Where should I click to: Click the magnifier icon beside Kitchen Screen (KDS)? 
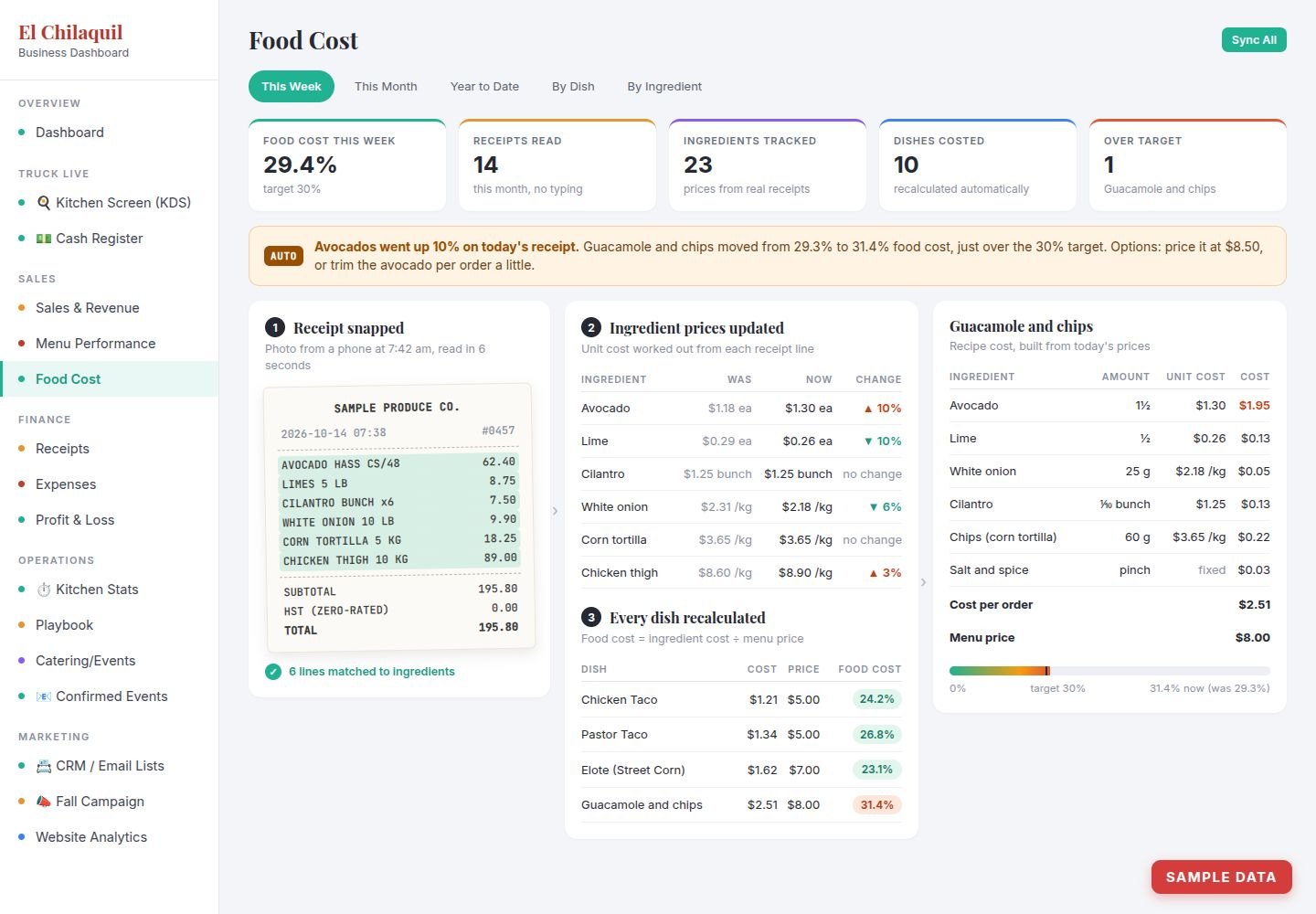(43, 203)
